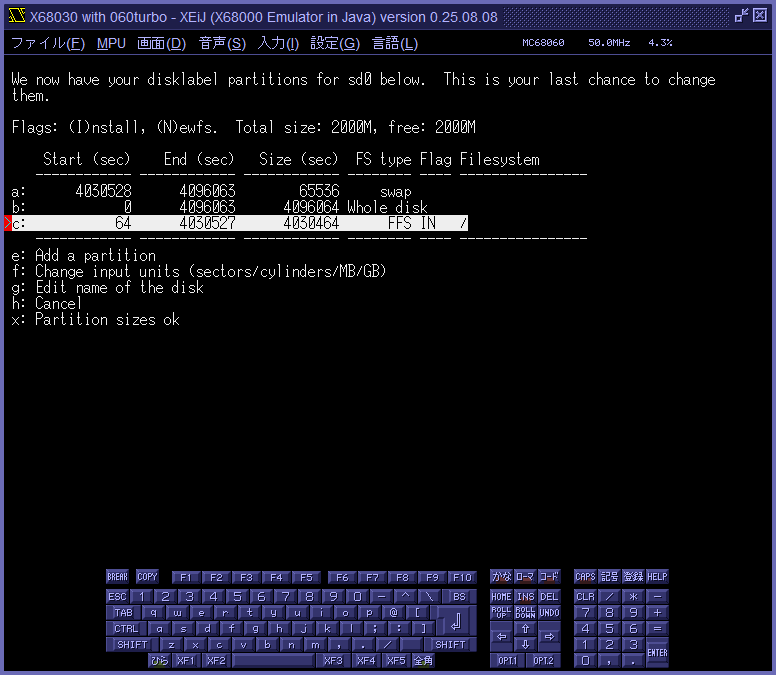
Task: Toggle the 全角 full-width key
Action: (424, 660)
